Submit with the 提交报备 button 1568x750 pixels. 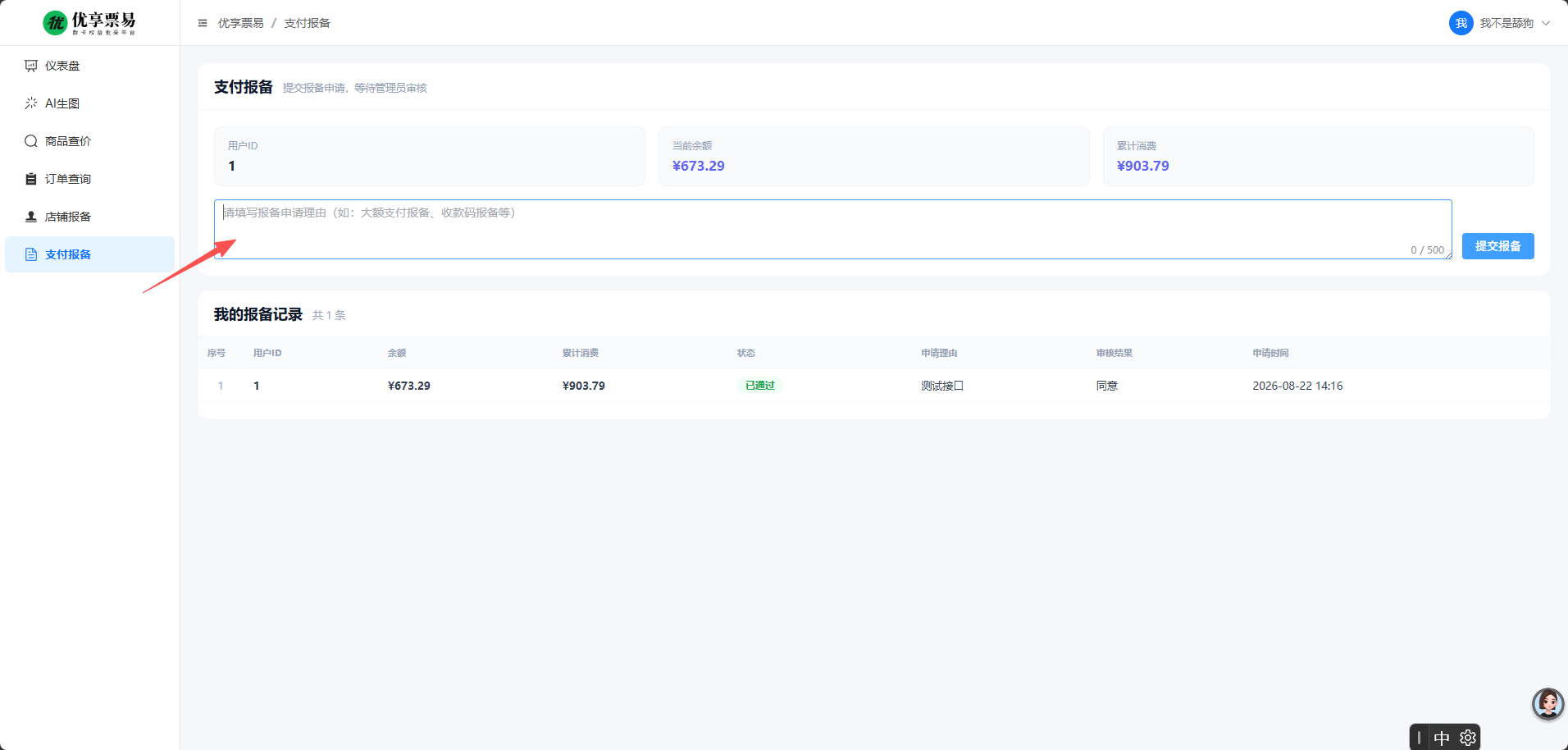tap(1497, 246)
